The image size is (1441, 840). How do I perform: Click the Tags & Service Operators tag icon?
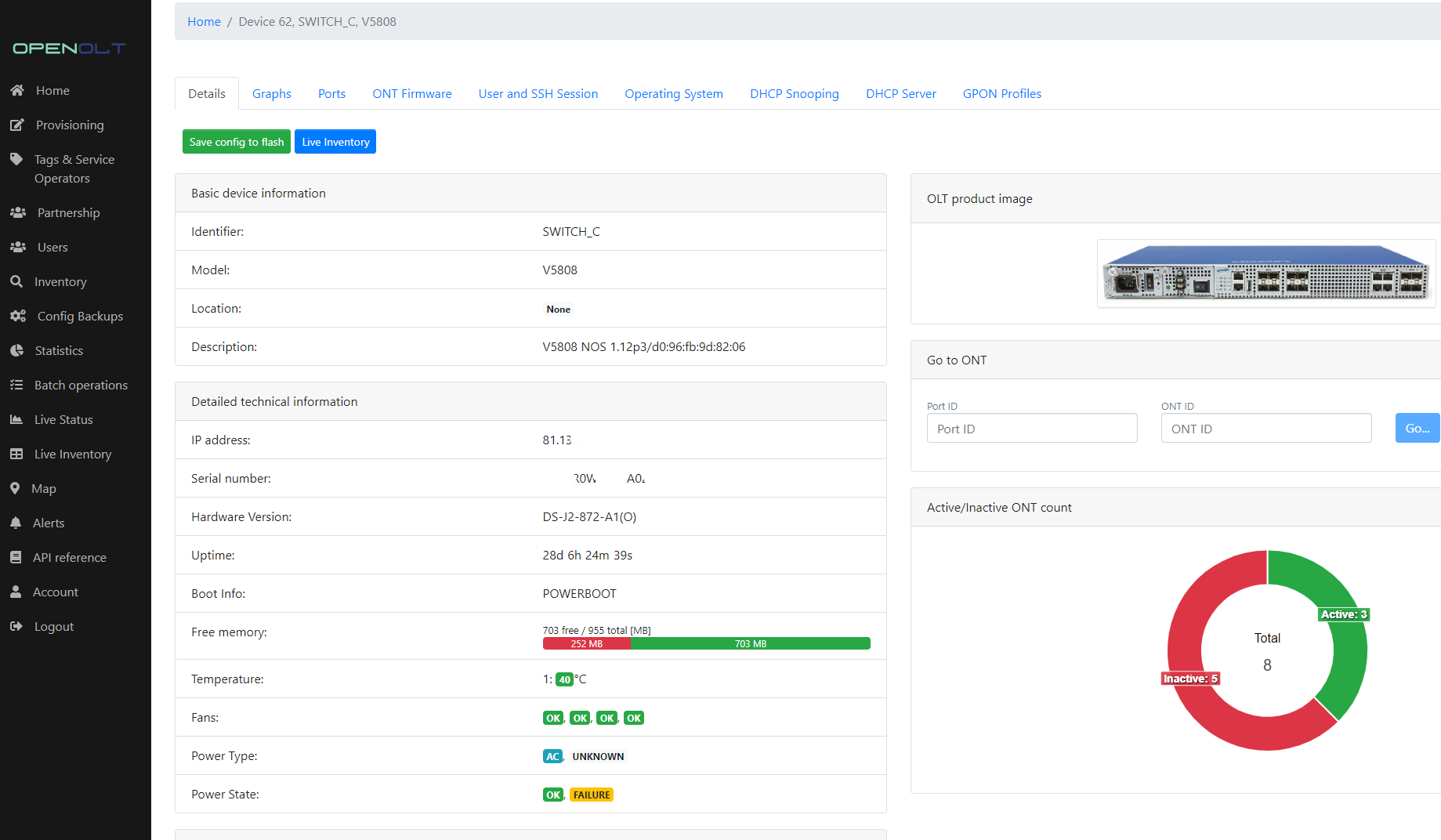16,159
